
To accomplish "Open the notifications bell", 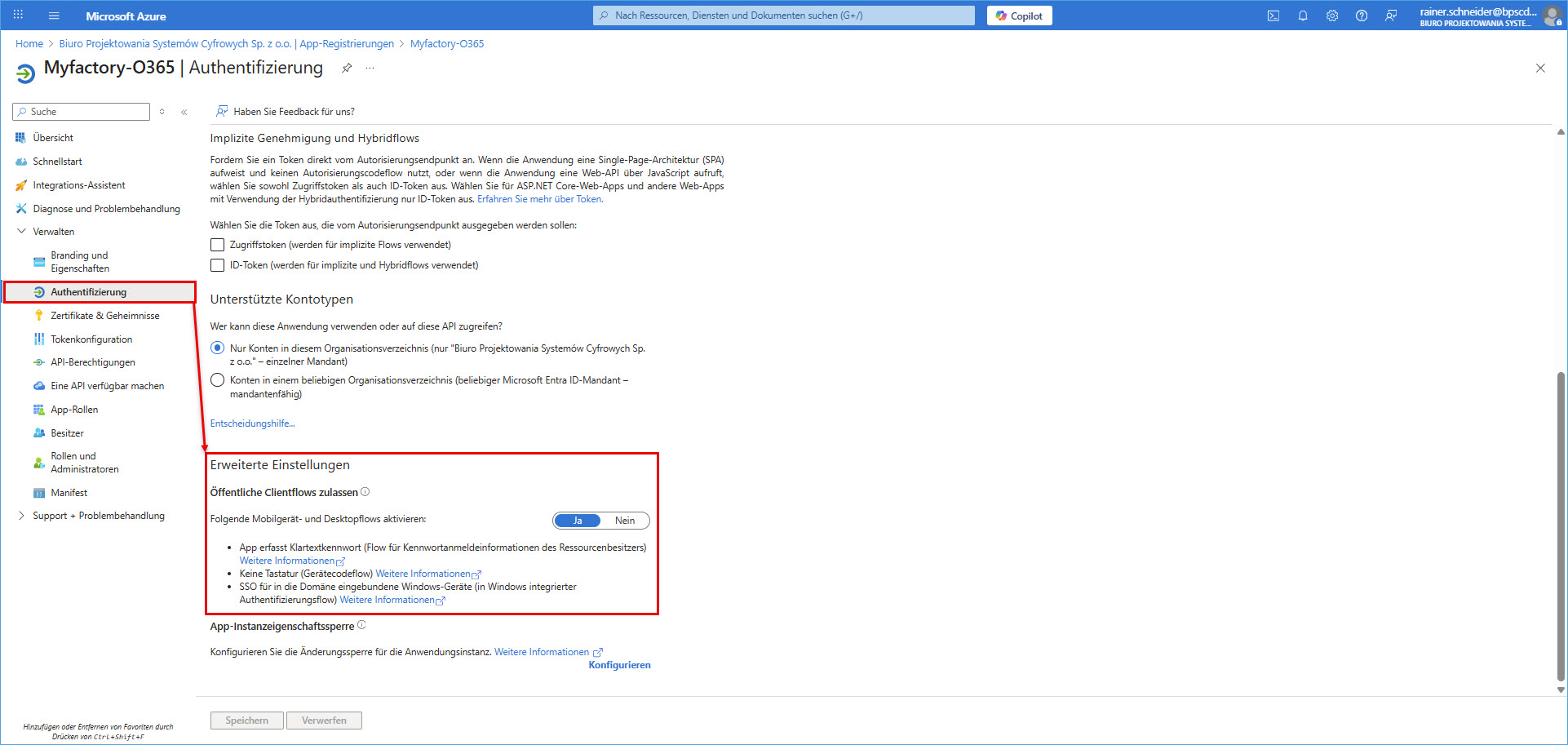I will pos(1303,16).
